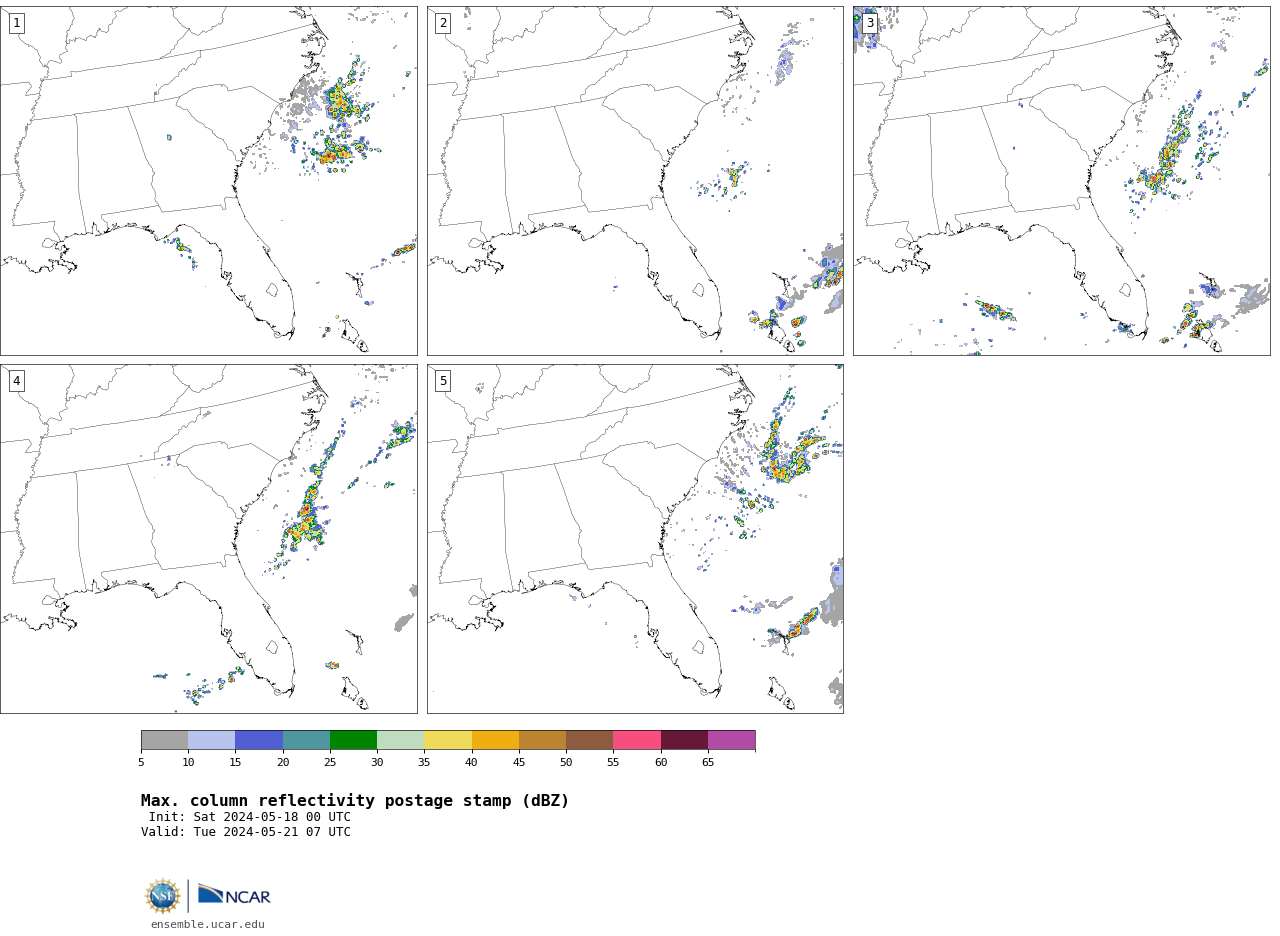Click the light blue 10-15 dBZ swatch
Screen dimensions: 1280x936
[x=212, y=740]
